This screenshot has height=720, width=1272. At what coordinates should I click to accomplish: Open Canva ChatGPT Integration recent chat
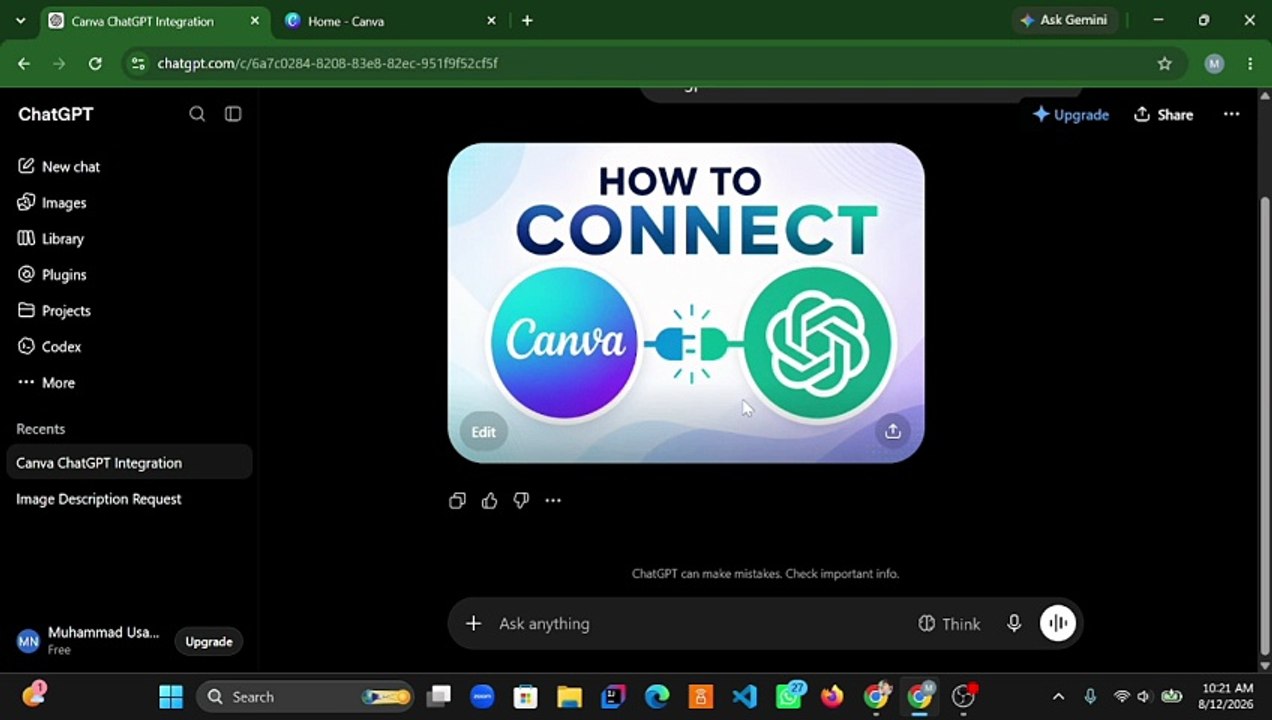click(129, 463)
